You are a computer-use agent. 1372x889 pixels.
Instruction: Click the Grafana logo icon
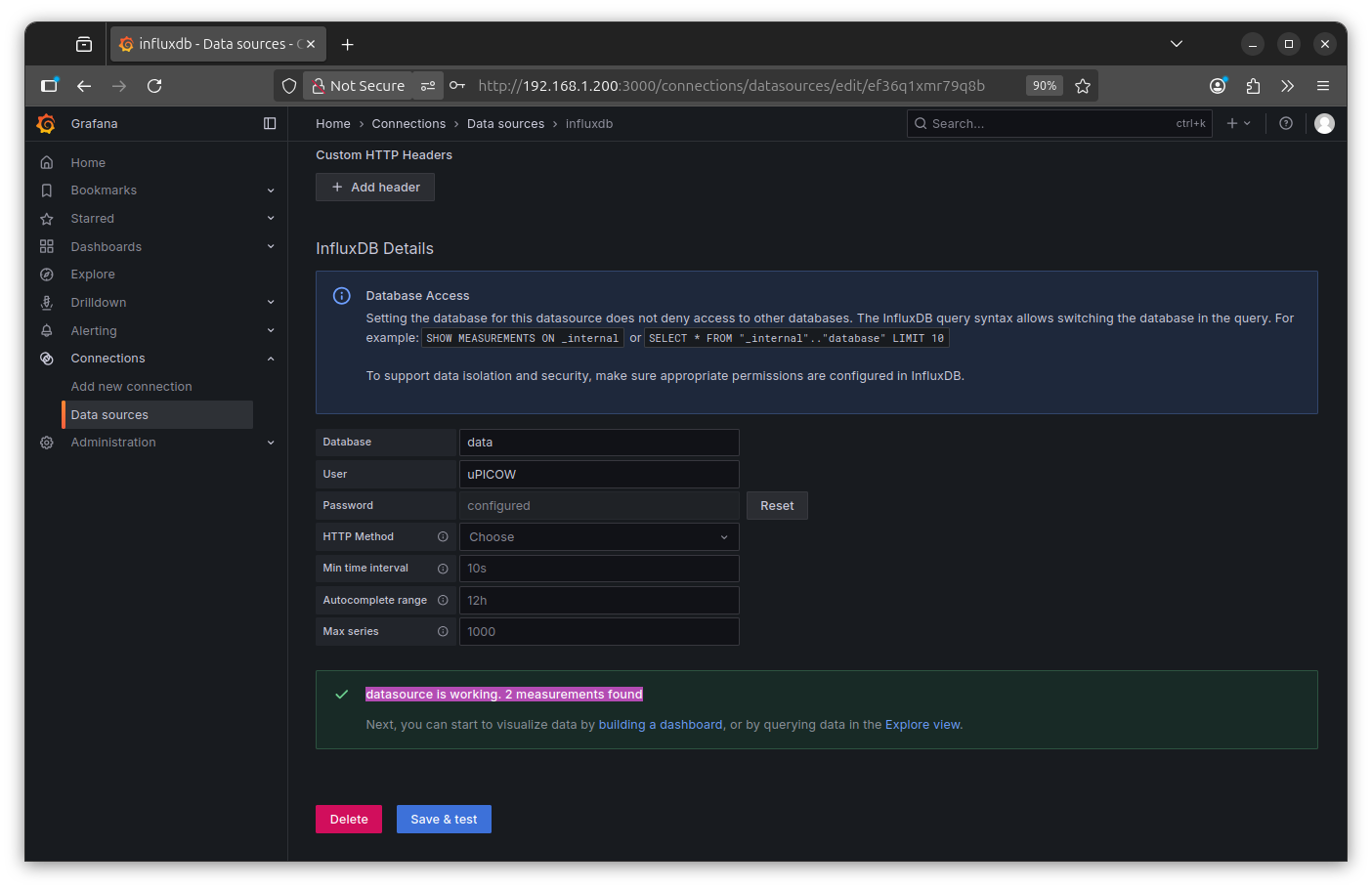(46, 124)
